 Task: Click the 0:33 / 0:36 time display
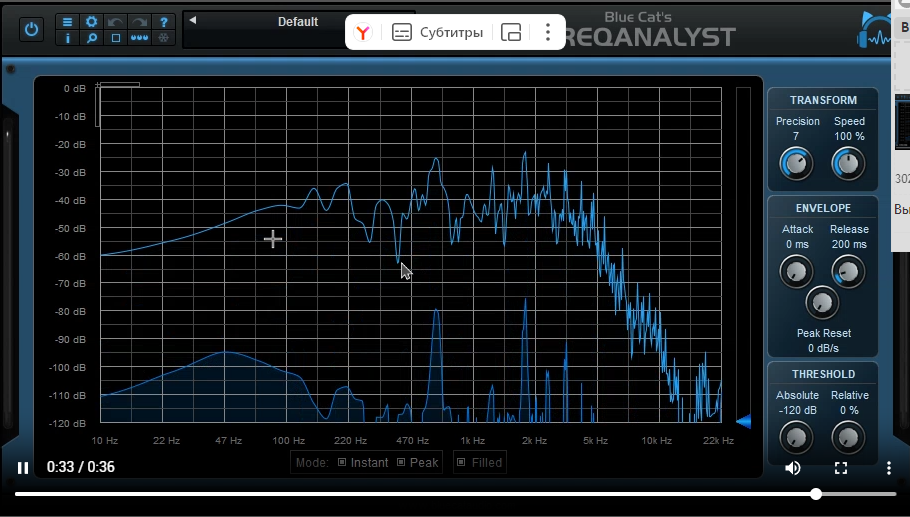click(81, 467)
